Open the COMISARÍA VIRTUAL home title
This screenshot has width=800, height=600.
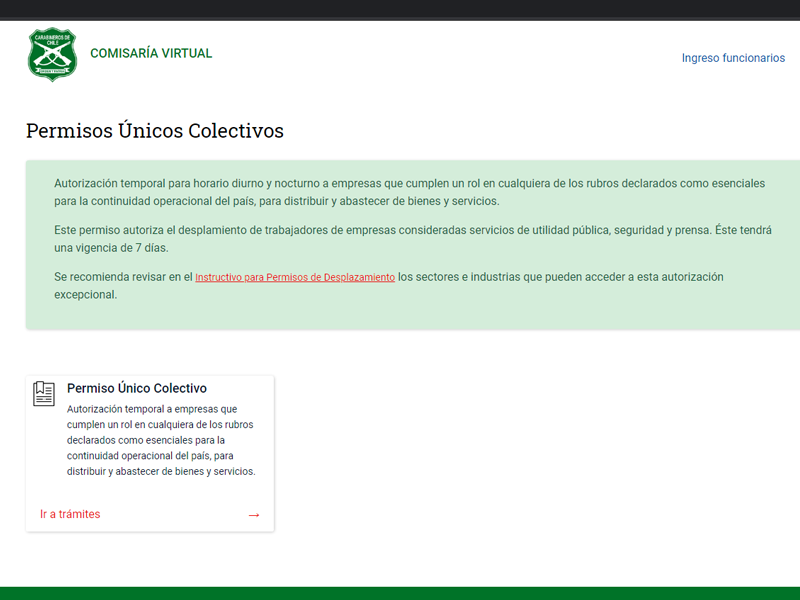(x=151, y=53)
